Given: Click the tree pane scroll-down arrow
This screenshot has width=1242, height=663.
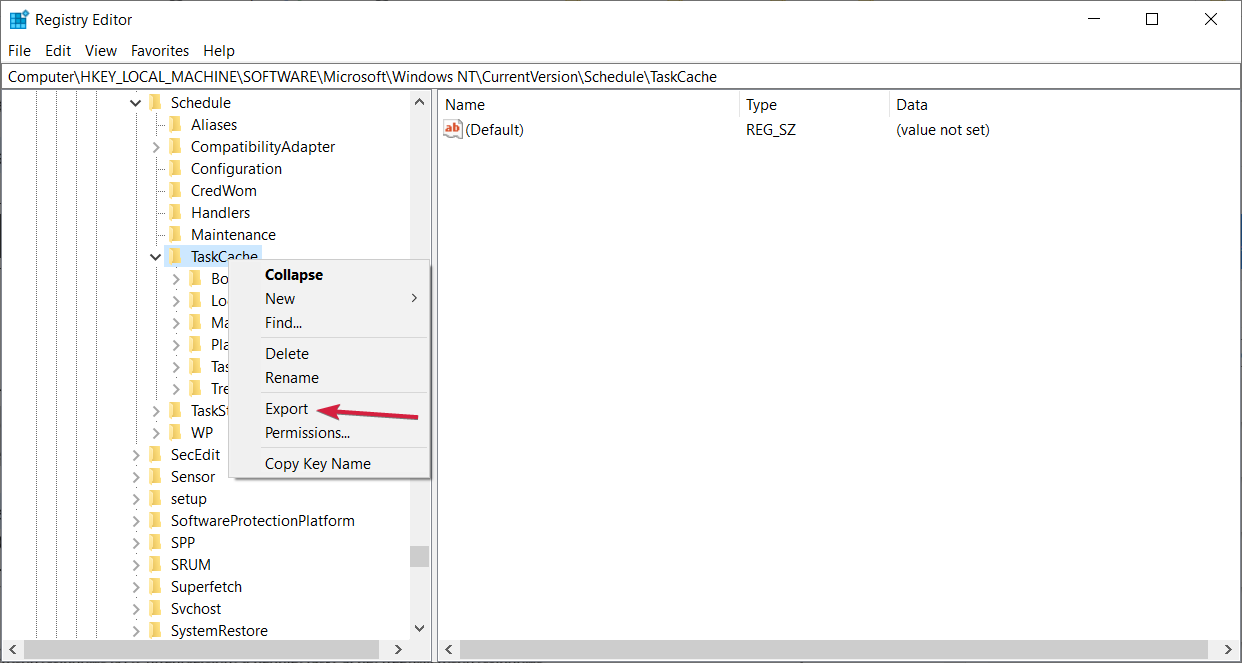Looking at the screenshot, I should click(419, 629).
